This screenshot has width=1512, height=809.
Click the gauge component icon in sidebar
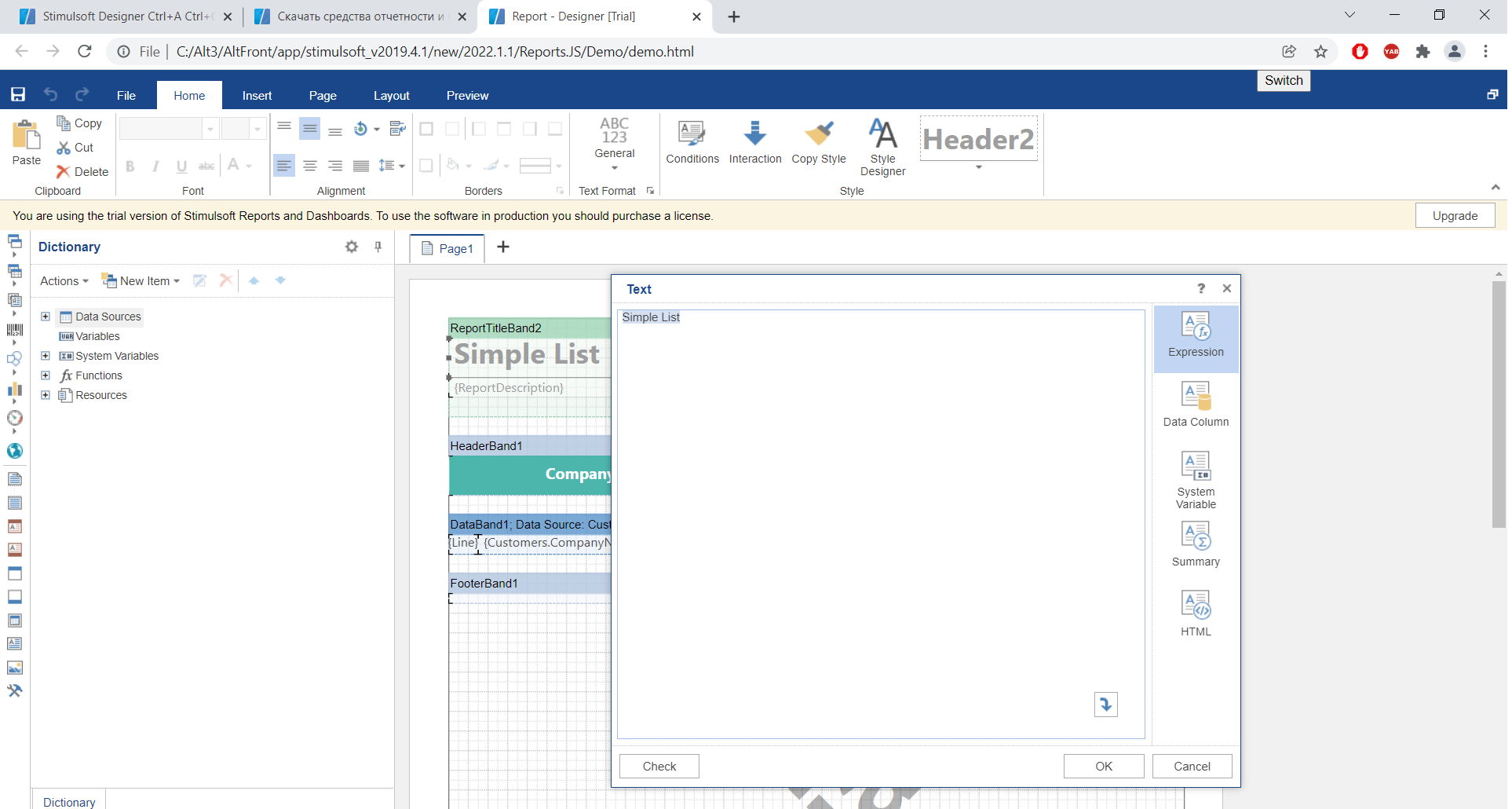click(14, 418)
